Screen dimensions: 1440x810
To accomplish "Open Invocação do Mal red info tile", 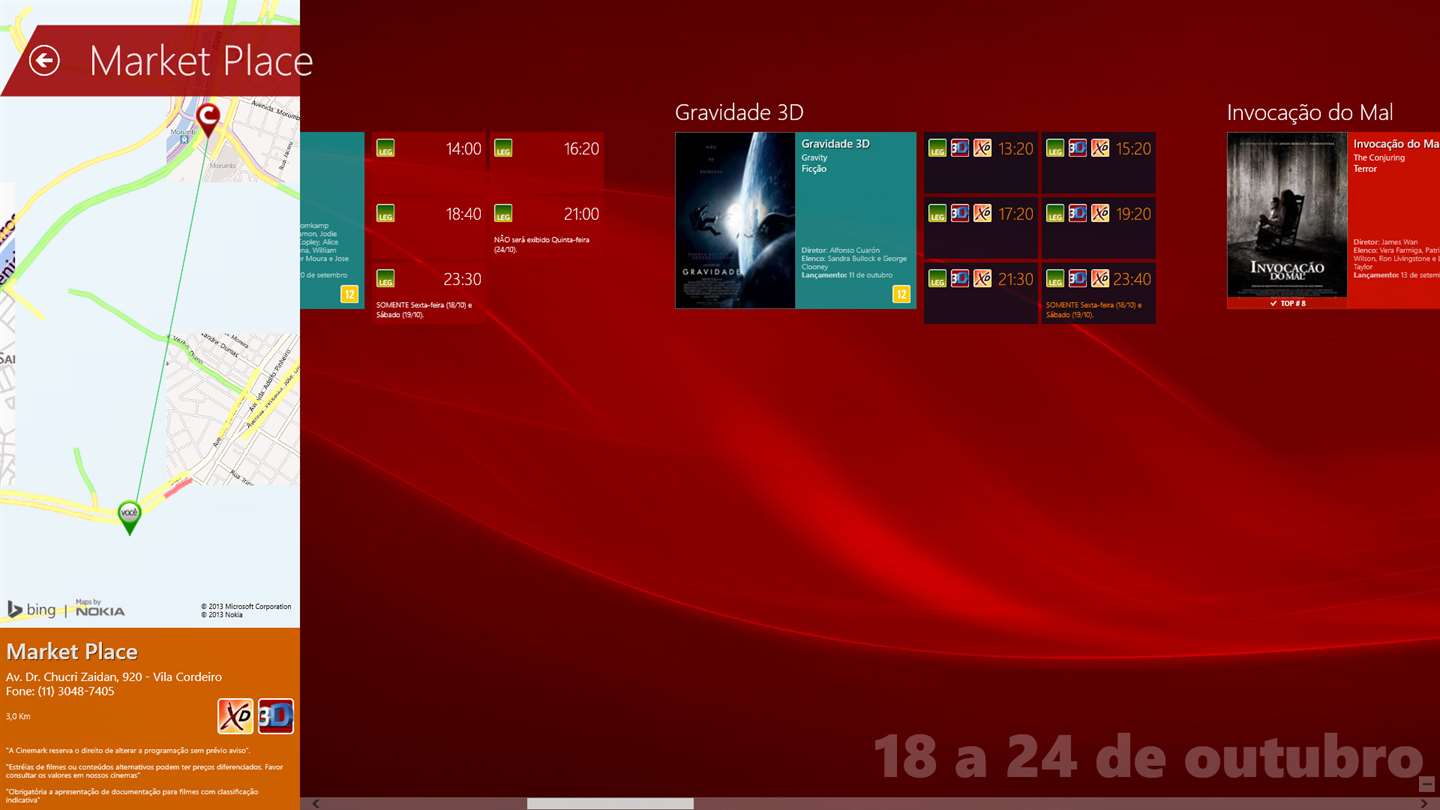I will coord(1394,220).
